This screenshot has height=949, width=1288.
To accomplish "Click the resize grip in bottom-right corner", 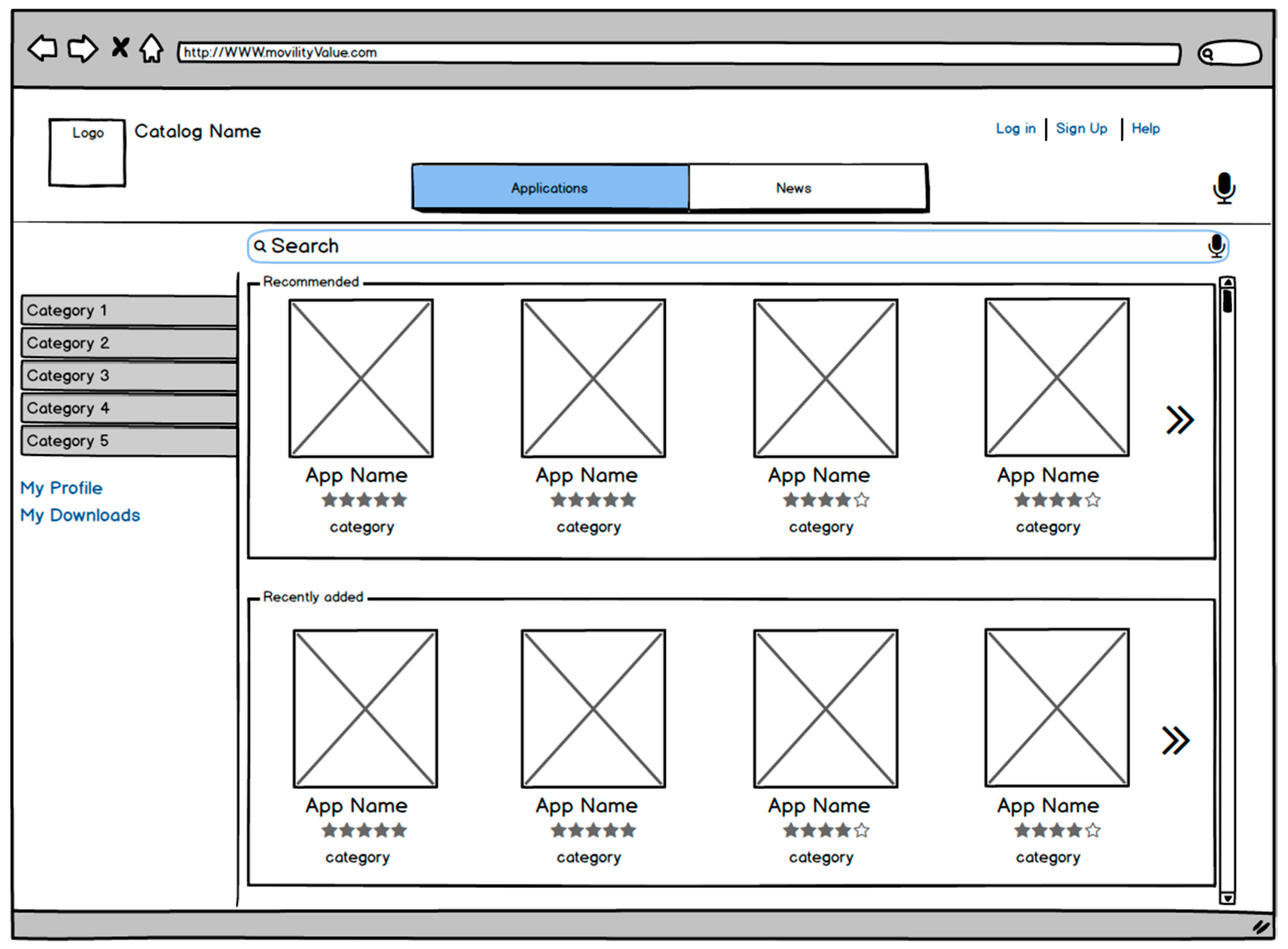I will tap(1261, 927).
